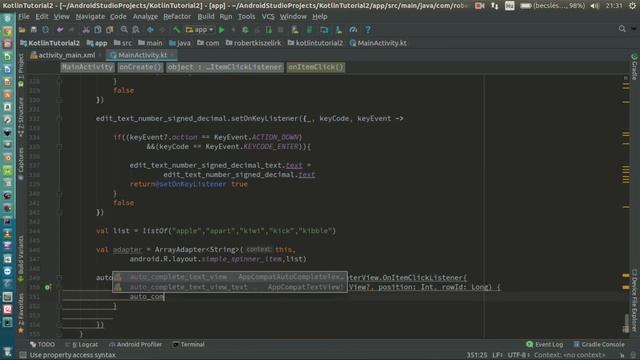Click the java folder breadcrumb
Screen dimensions: 640x360
(180, 43)
